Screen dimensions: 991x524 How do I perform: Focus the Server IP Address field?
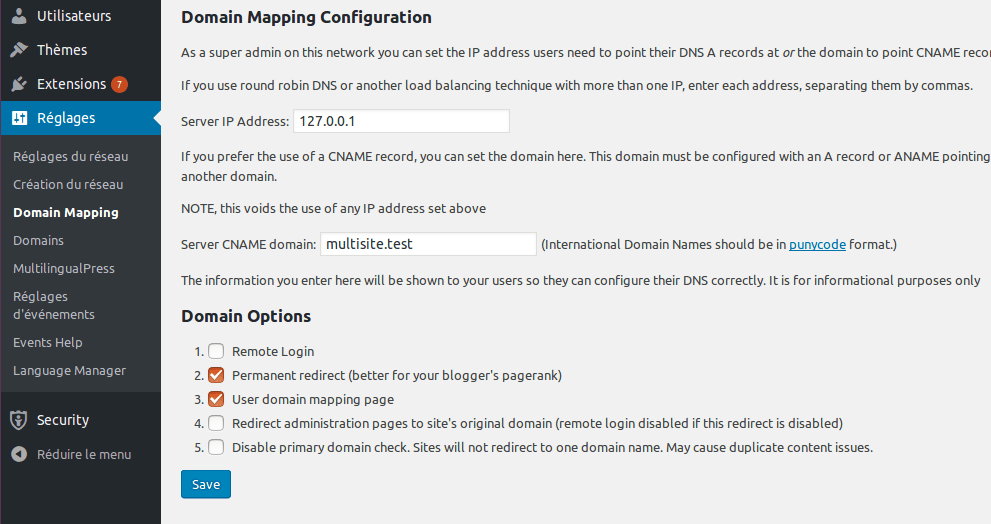pos(400,121)
